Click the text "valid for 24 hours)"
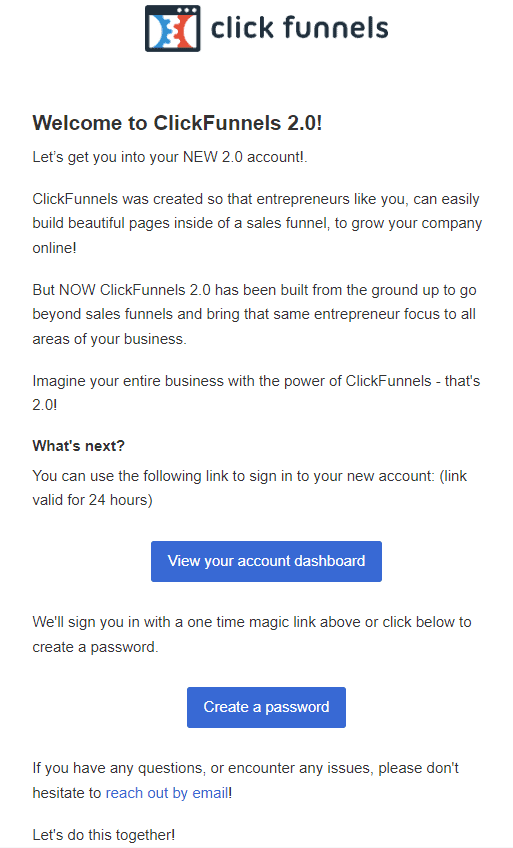Image resolution: width=513 pixels, height=848 pixels. [92, 500]
